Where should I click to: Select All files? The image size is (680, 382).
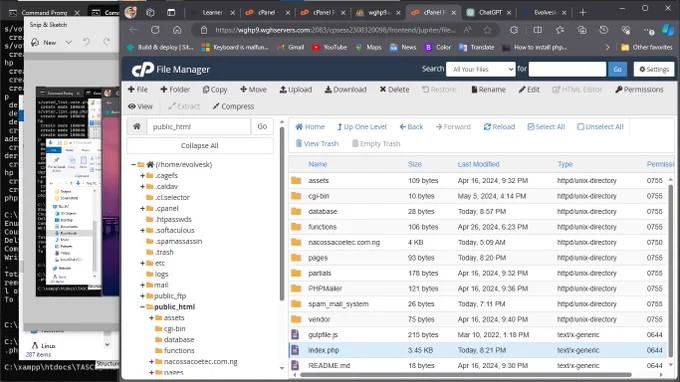(546, 127)
